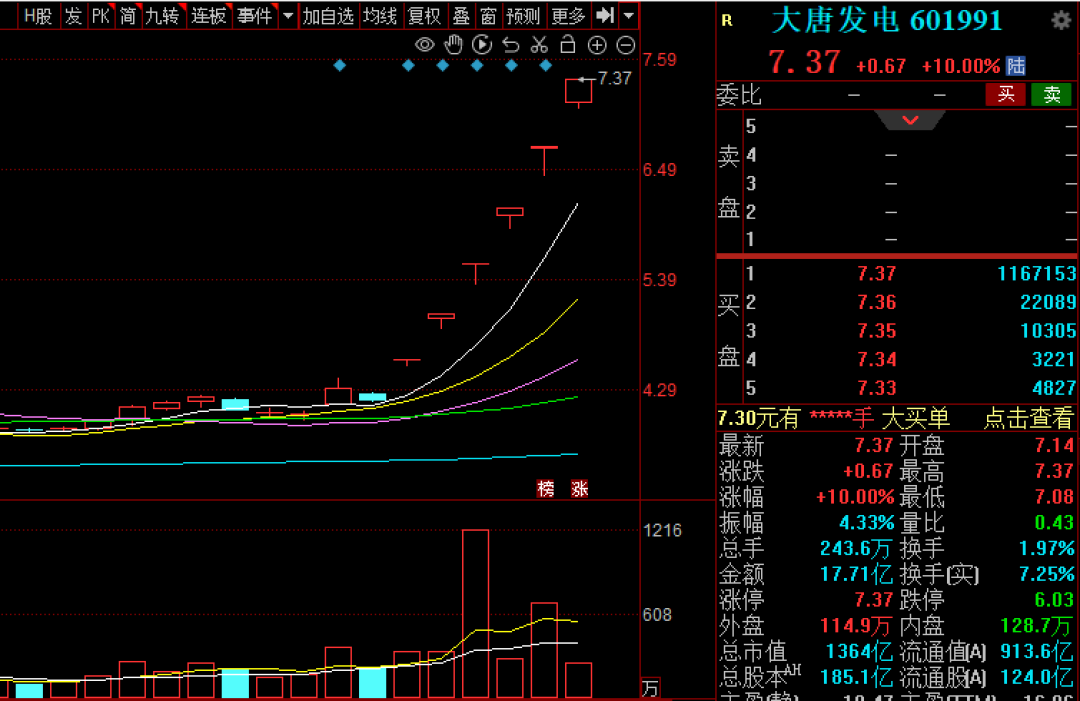
Task: Click the tallest red volume bar
Action: 475,614
